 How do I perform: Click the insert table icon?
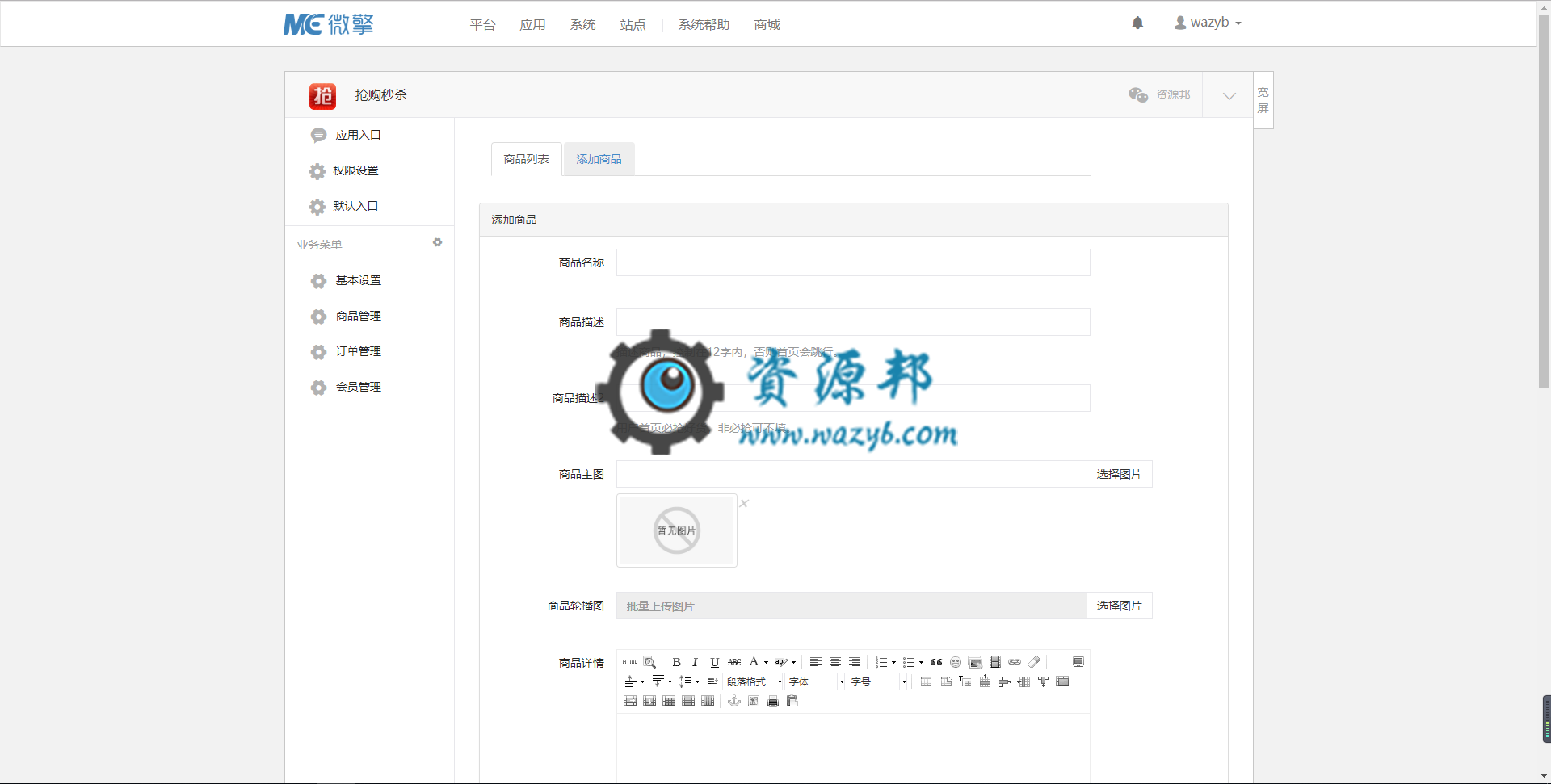click(926, 681)
